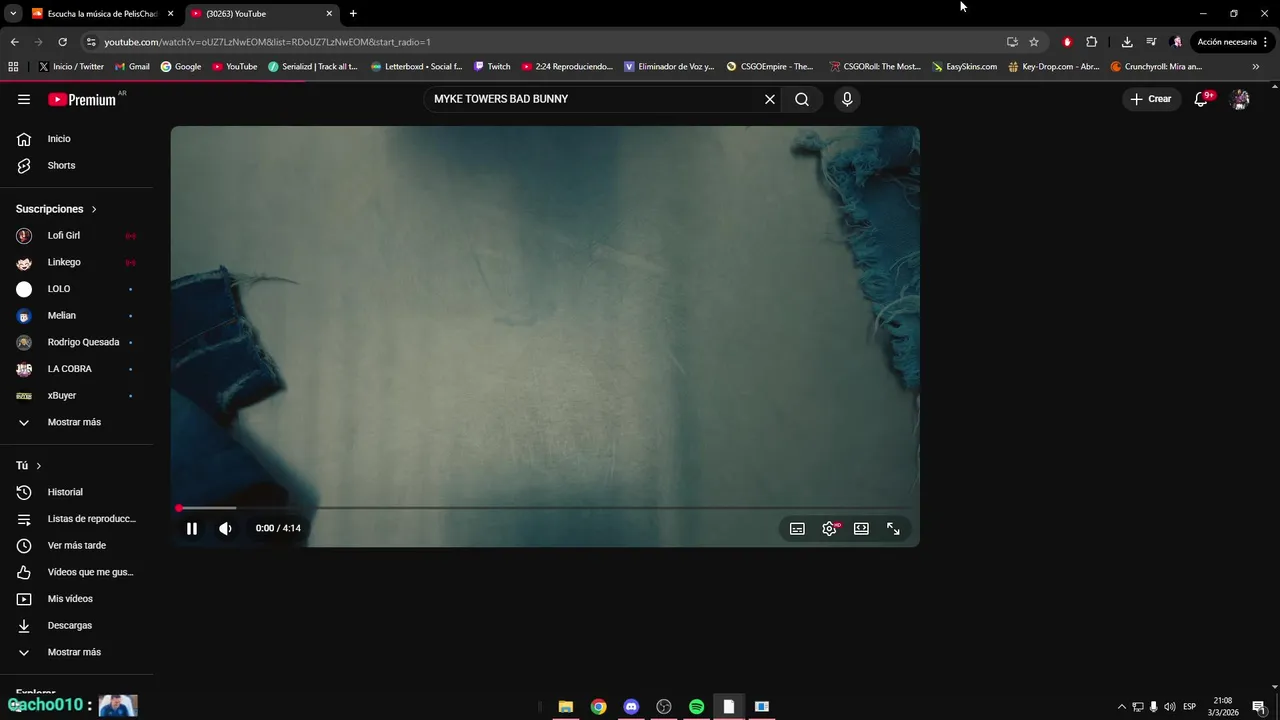
Task: Clear the search box with the X
Action: point(770,99)
